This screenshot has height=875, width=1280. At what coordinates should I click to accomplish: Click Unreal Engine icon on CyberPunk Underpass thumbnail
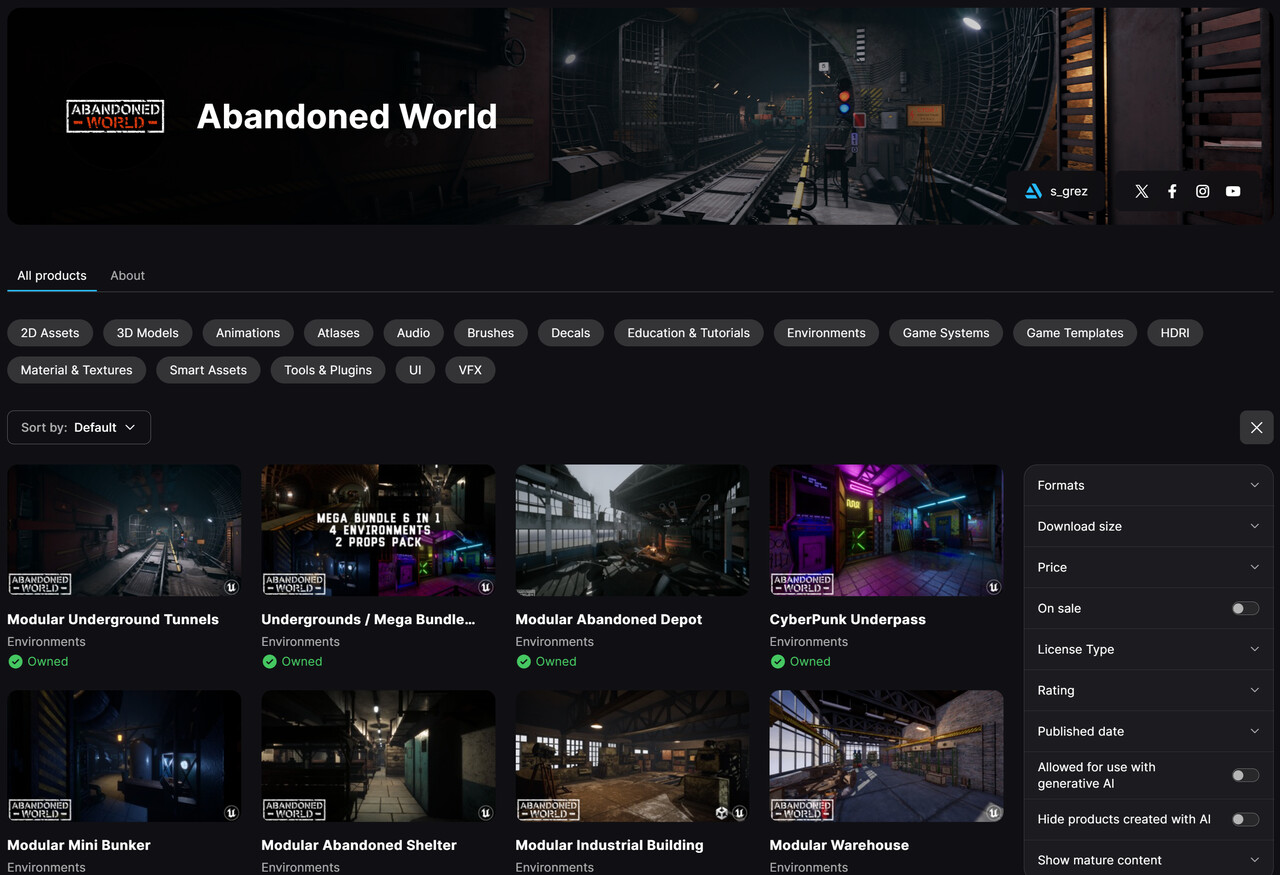[993, 587]
